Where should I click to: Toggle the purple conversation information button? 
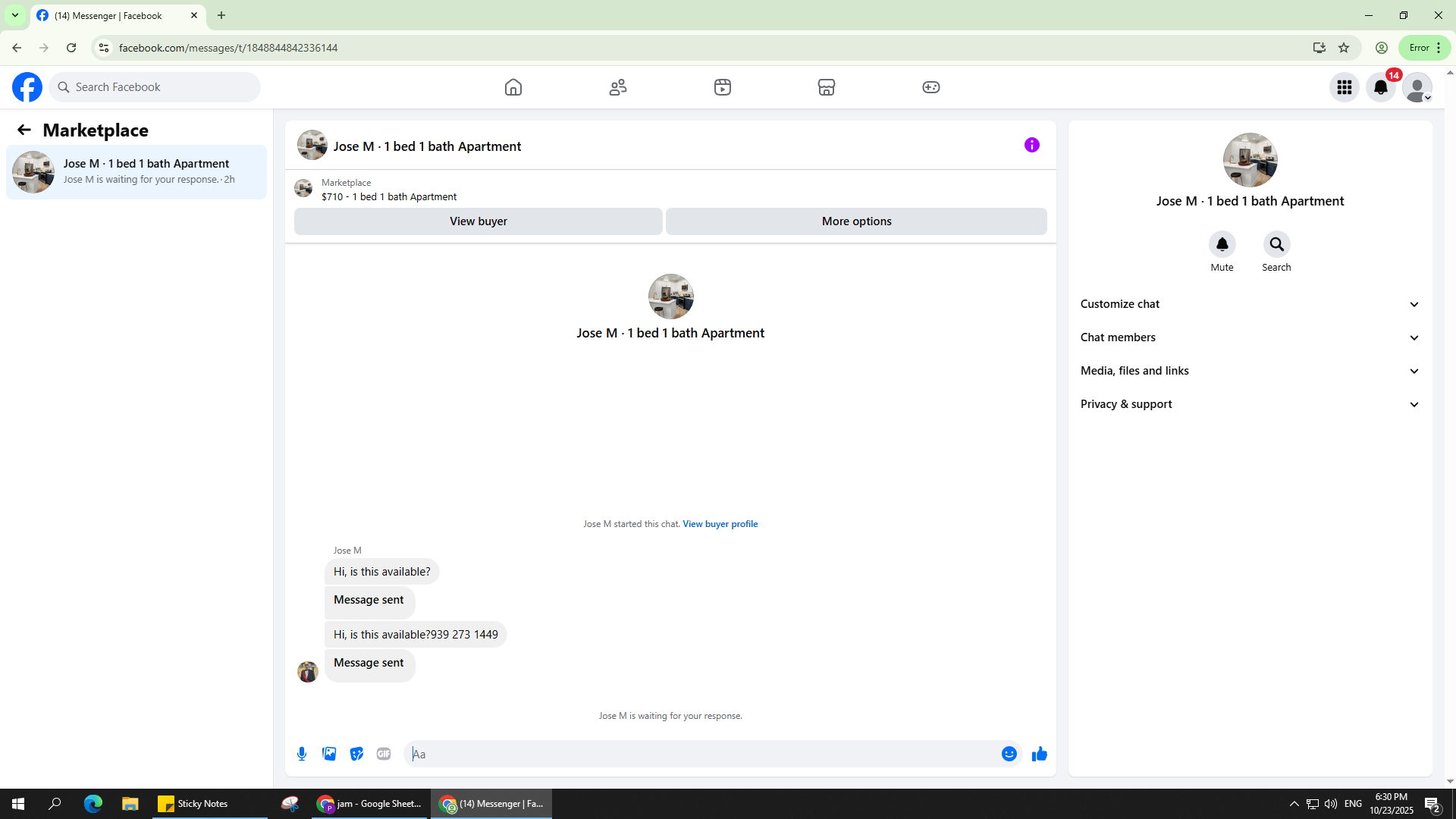pos(1031,145)
